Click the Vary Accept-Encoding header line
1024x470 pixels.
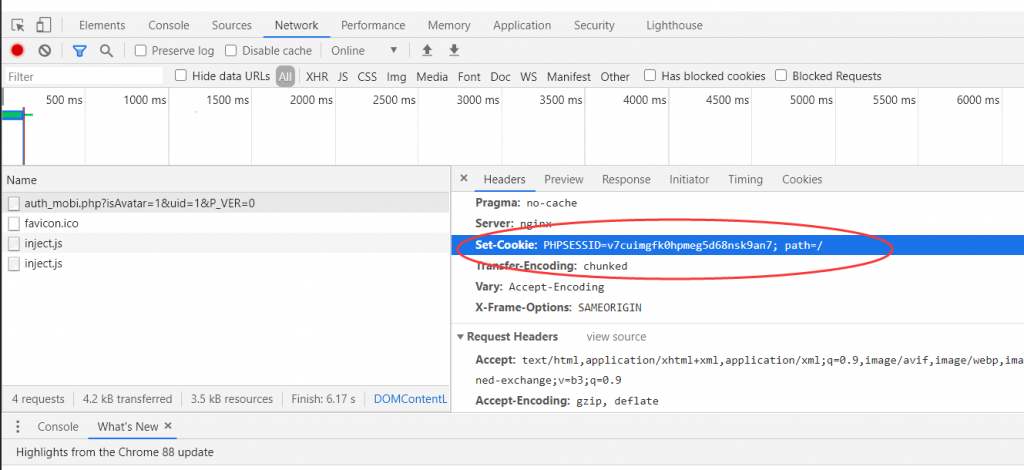tap(540, 287)
